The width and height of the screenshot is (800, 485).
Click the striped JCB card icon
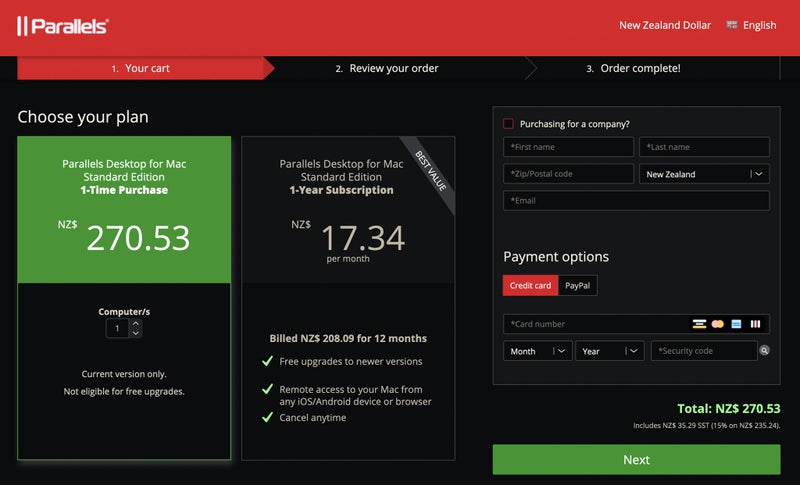pos(755,324)
